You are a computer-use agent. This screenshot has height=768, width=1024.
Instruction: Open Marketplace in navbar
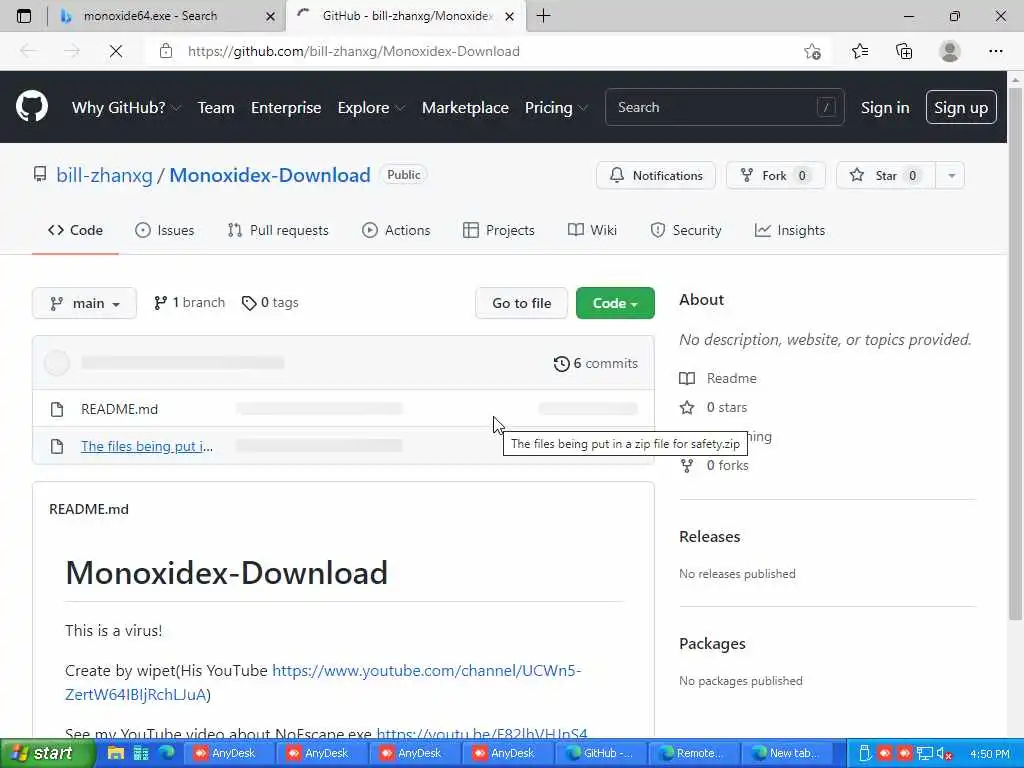465,107
